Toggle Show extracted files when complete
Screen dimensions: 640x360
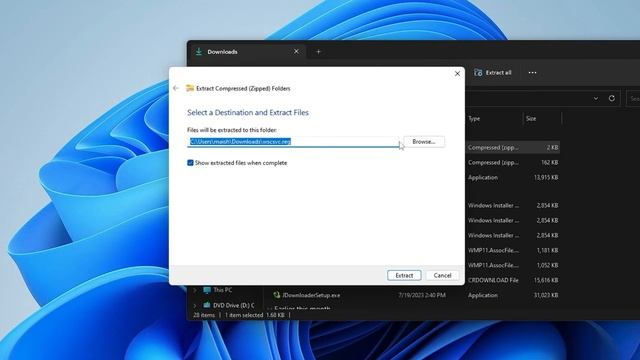190,163
